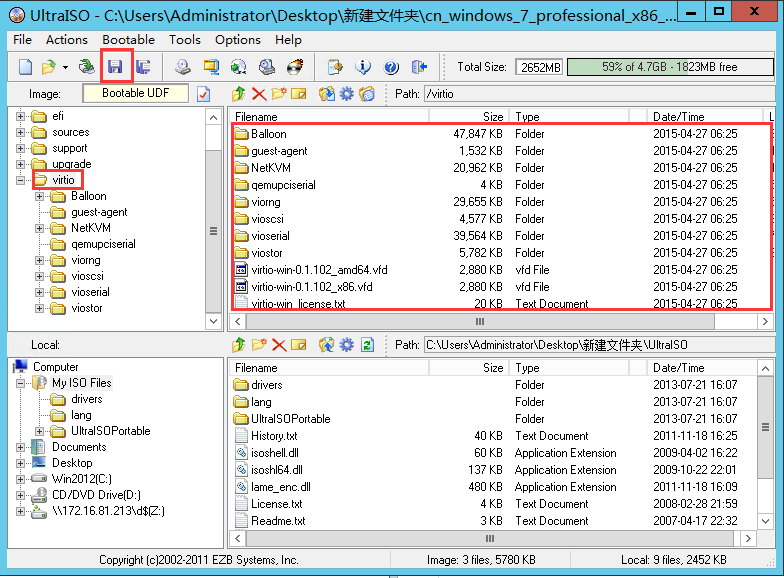Click the blue Help question mark icon
Screen dimensions: 784x578
click(x=391, y=66)
